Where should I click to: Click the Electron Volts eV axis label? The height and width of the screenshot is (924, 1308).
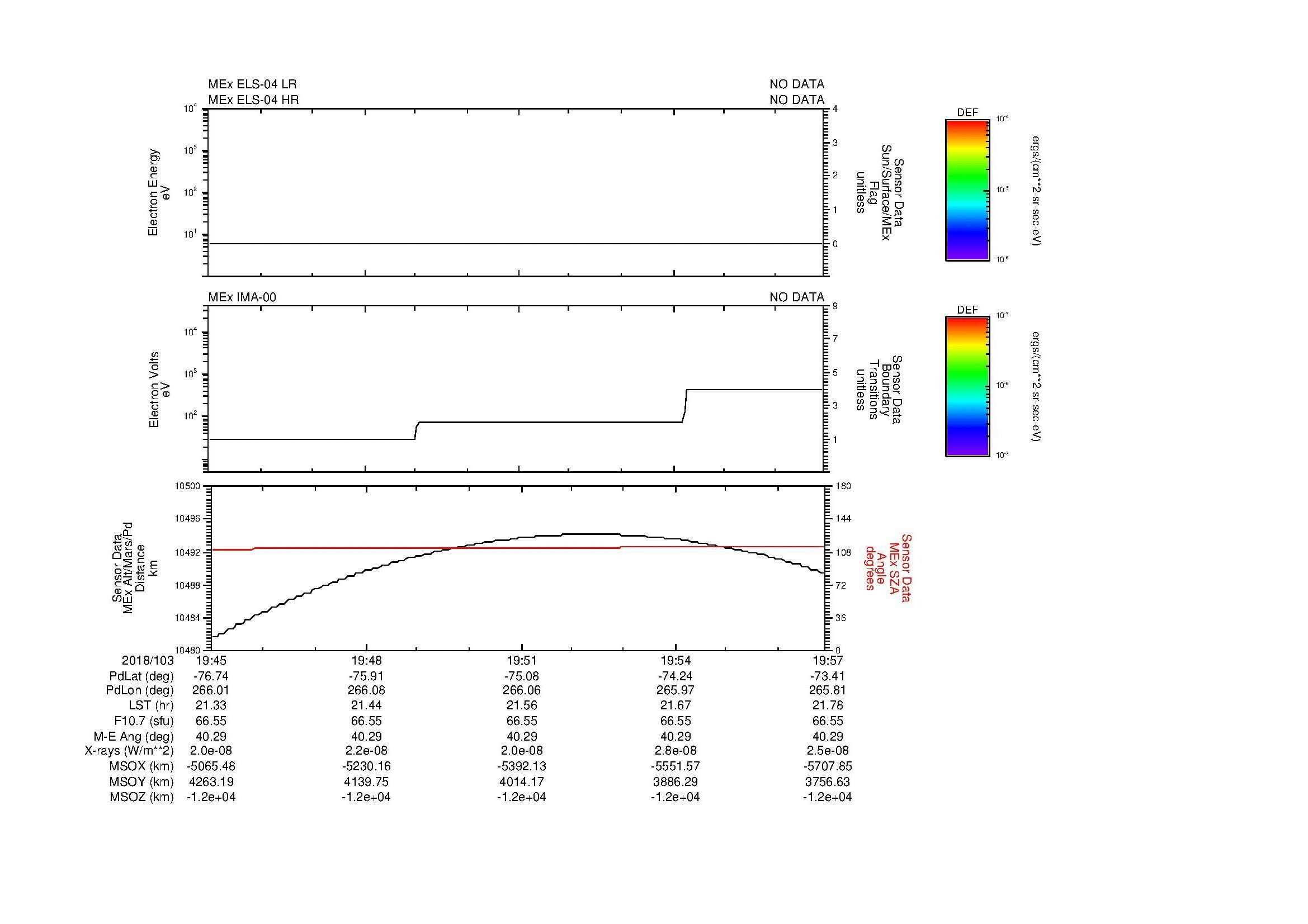tap(159, 390)
